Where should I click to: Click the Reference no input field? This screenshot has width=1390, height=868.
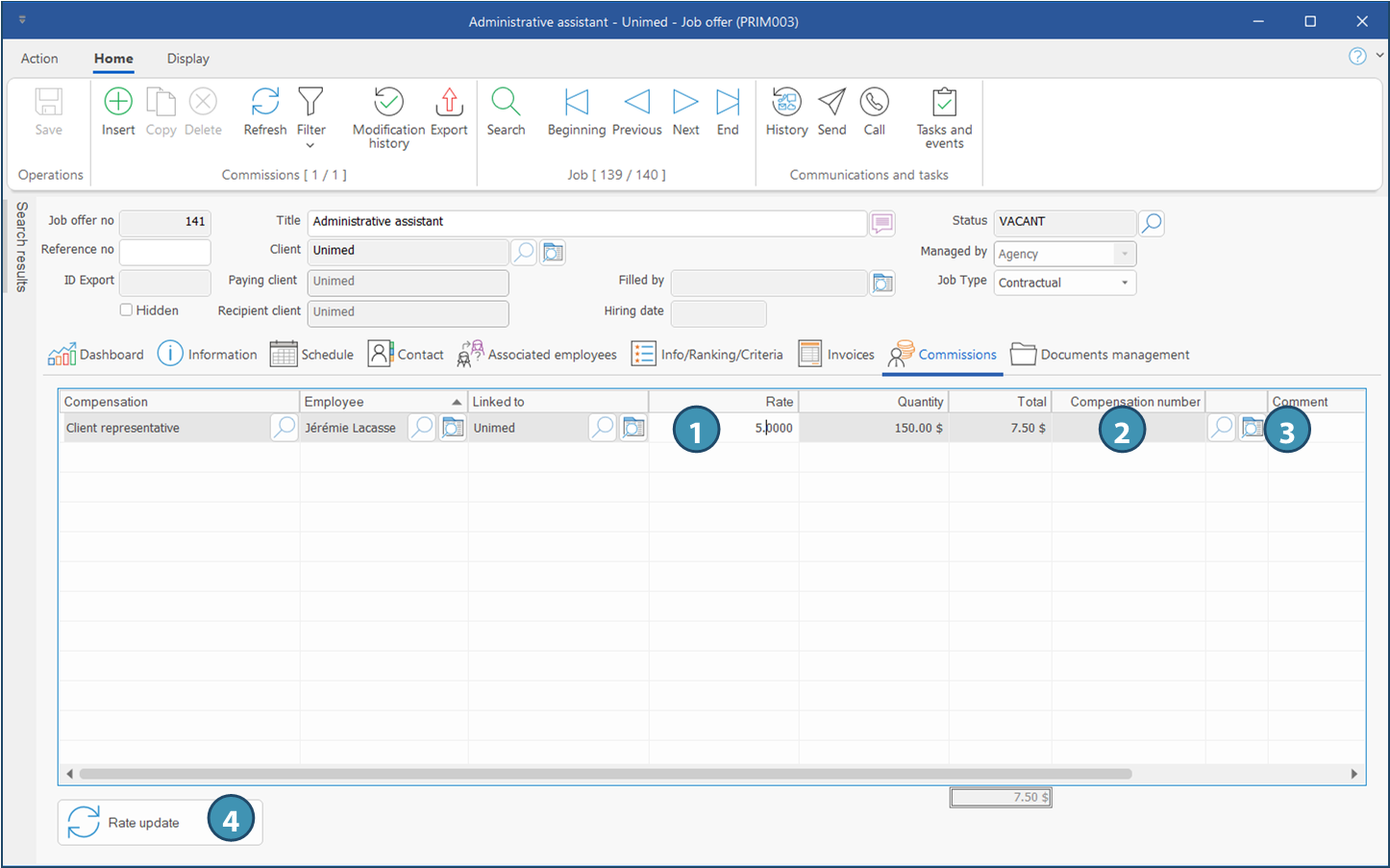tap(164, 252)
